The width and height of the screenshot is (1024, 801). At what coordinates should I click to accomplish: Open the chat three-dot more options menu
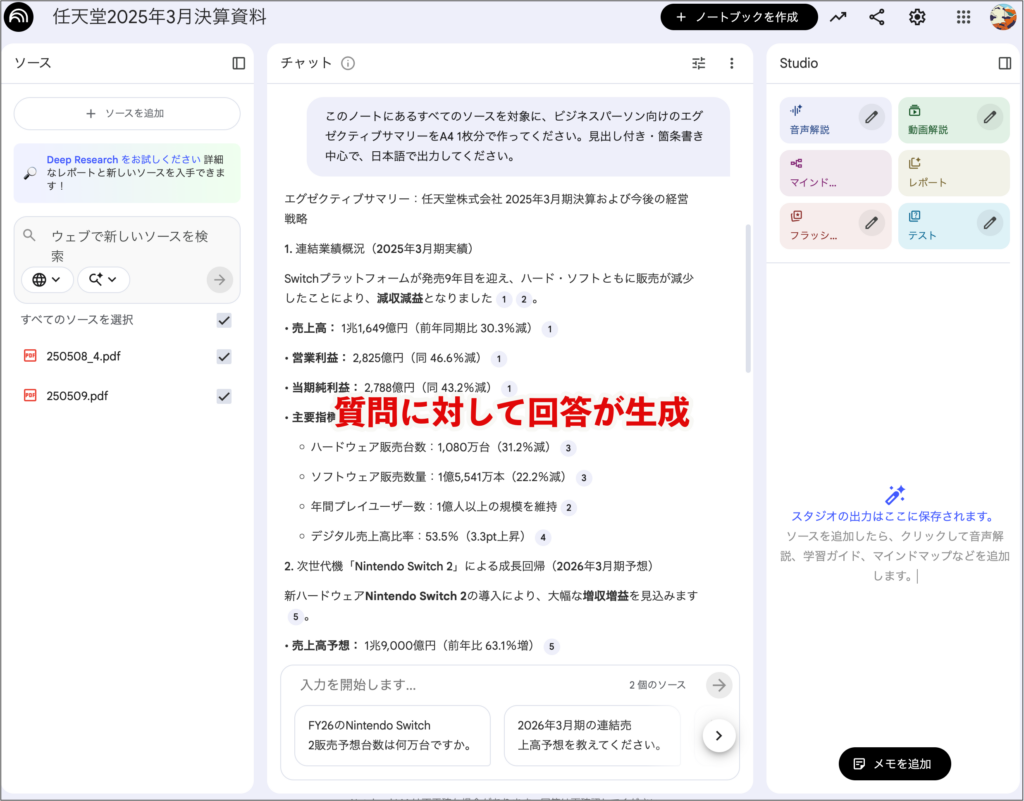coord(731,63)
